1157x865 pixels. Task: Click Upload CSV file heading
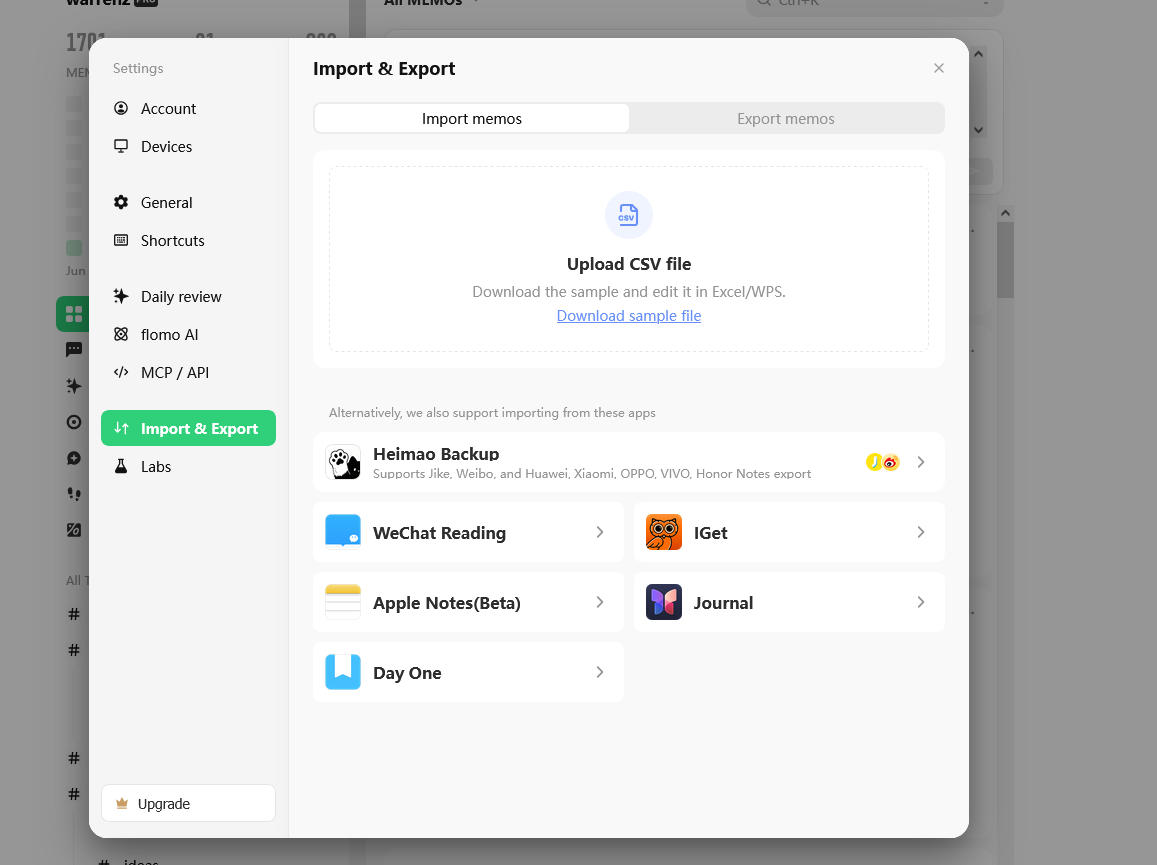point(629,264)
